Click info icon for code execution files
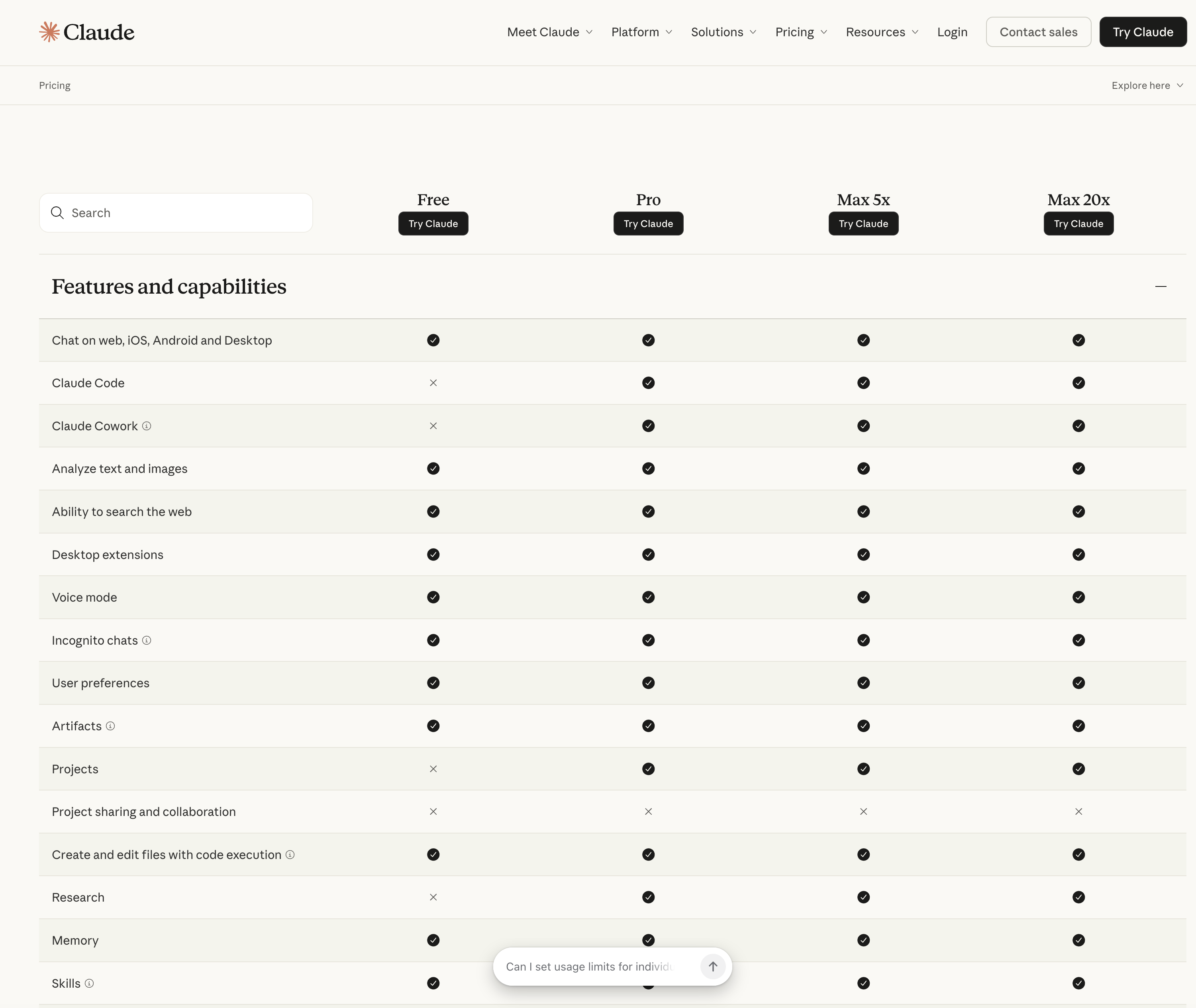1196x1008 pixels. point(290,854)
